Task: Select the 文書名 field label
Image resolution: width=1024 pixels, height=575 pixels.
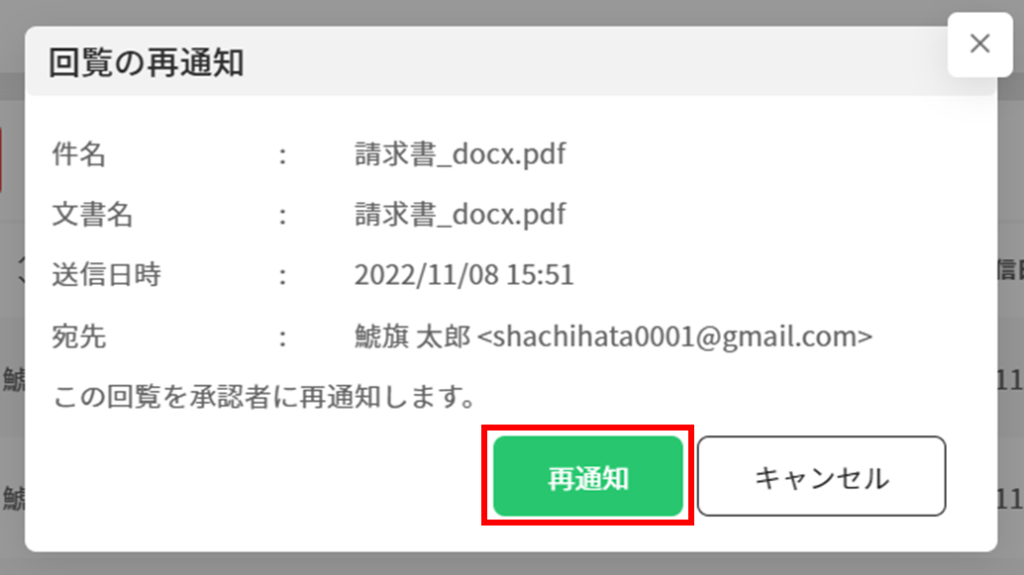Action: [92, 215]
